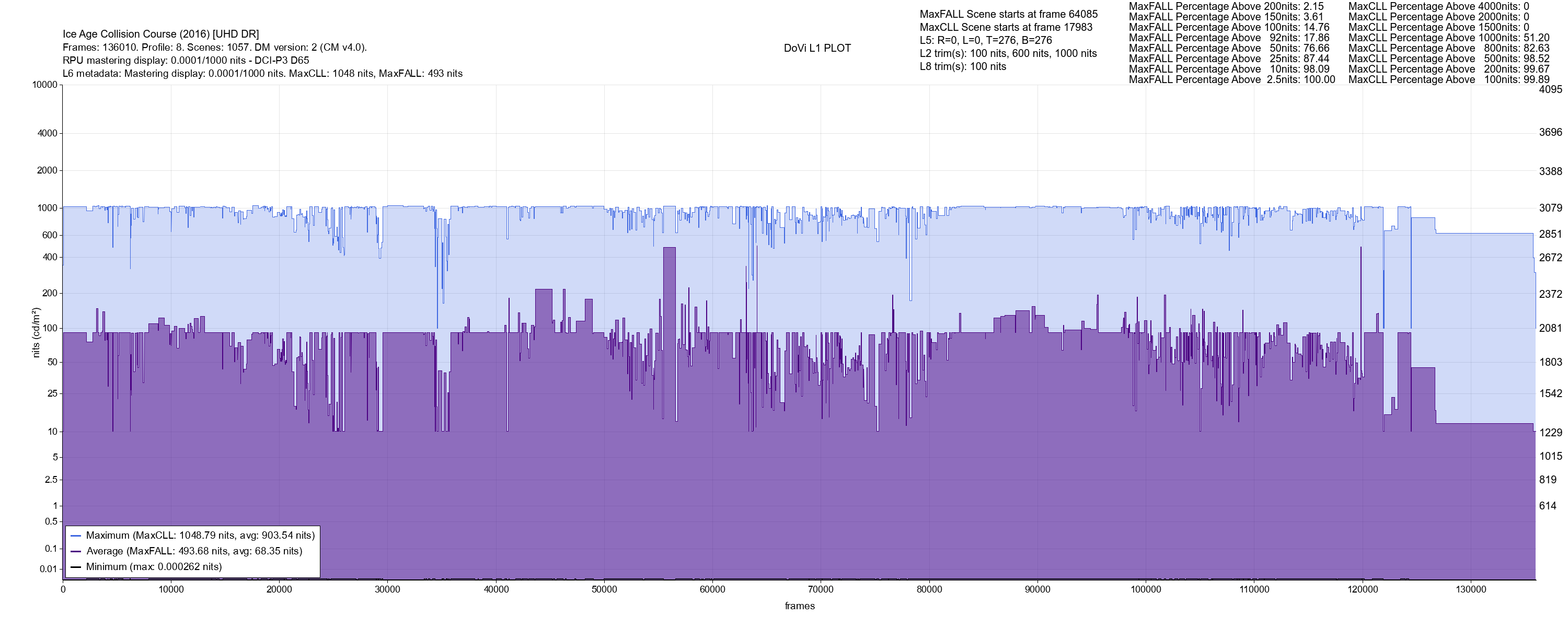Click the 'frames' x-axis label
Screen dimensions: 1568x627
(x=799, y=606)
